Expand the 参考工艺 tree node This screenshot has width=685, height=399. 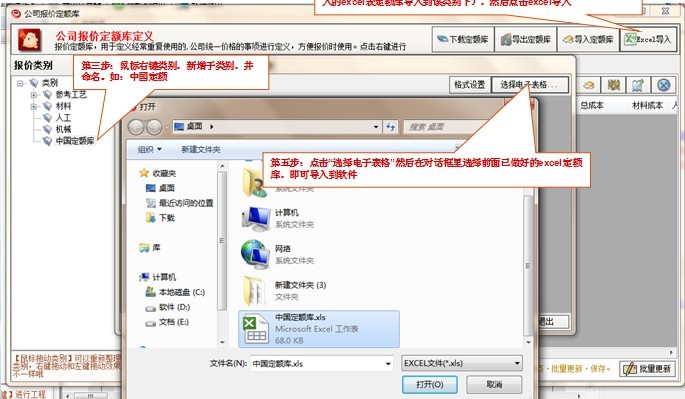point(34,94)
